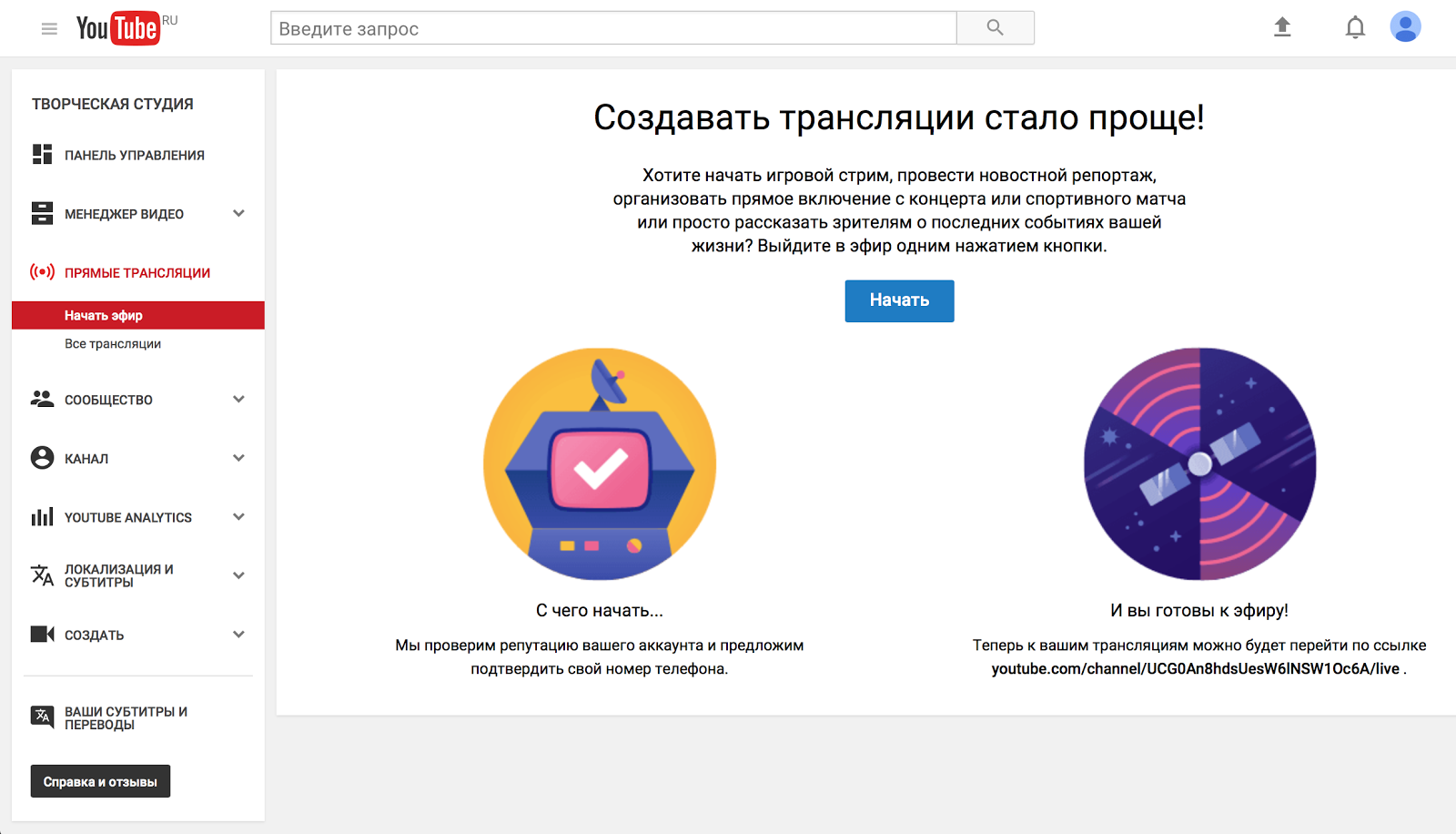Select Начать эфир in sidebar
Viewport: 1456px width, 834px height.
(104, 315)
